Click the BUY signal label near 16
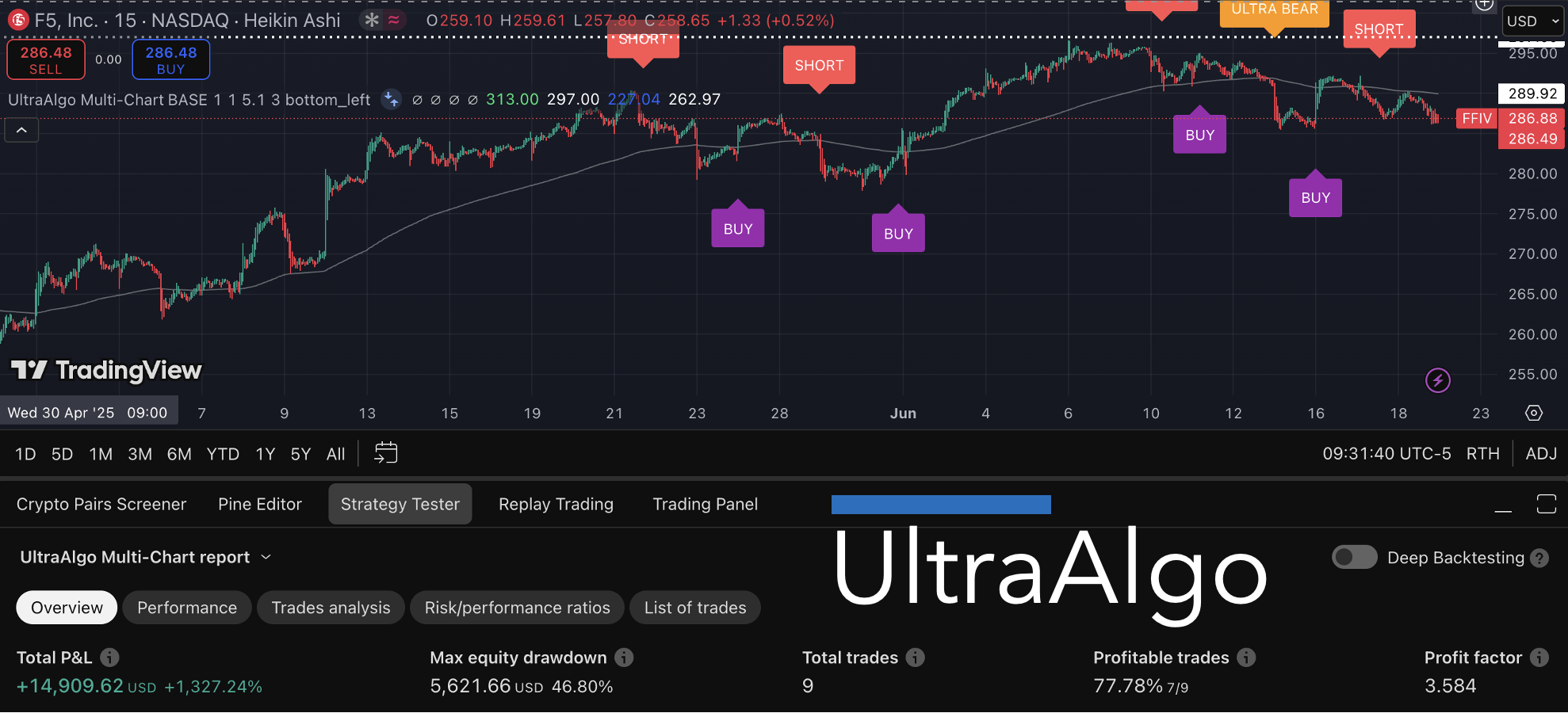This screenshot has height=713, width=1568. pyautogui.click(x=1316, y=197)
